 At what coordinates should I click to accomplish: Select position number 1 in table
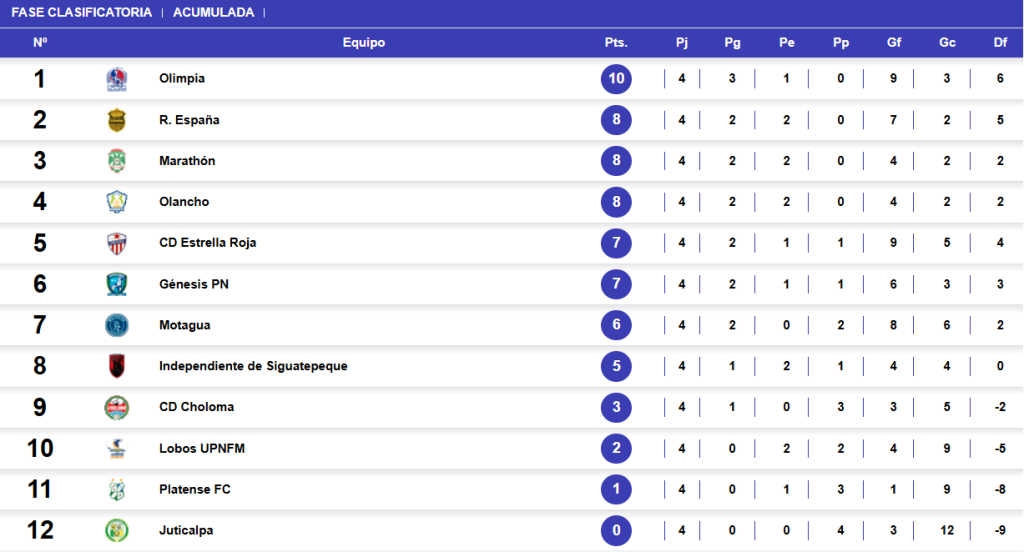(40, 79)
